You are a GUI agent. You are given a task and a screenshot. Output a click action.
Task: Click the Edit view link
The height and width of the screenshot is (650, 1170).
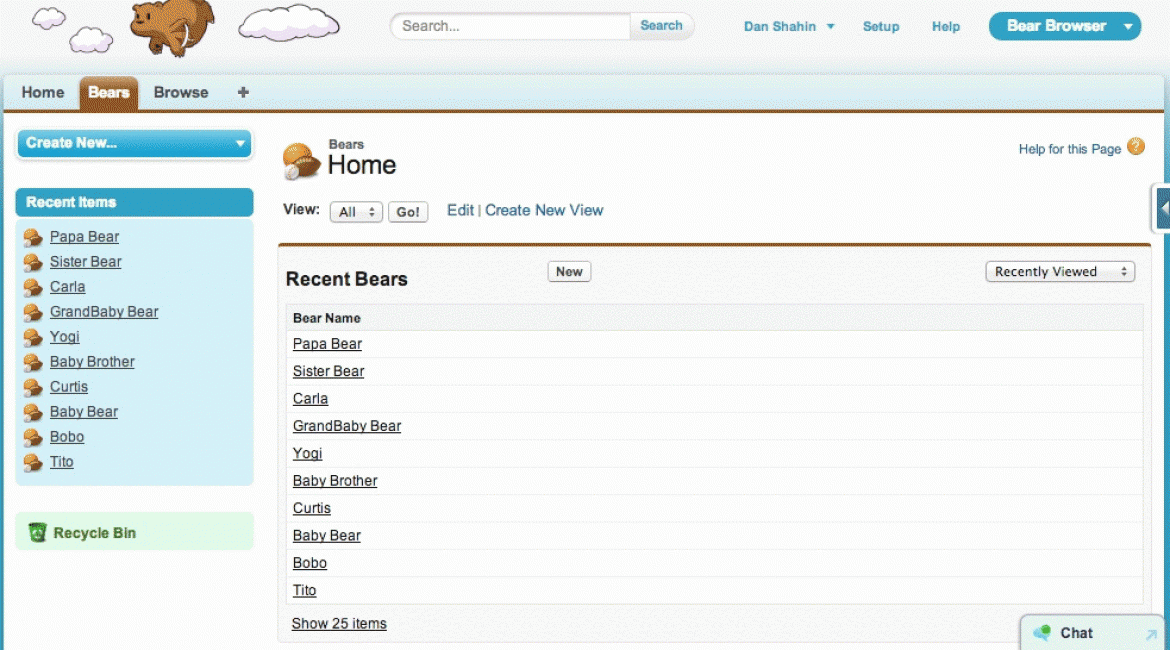point(460,210)
